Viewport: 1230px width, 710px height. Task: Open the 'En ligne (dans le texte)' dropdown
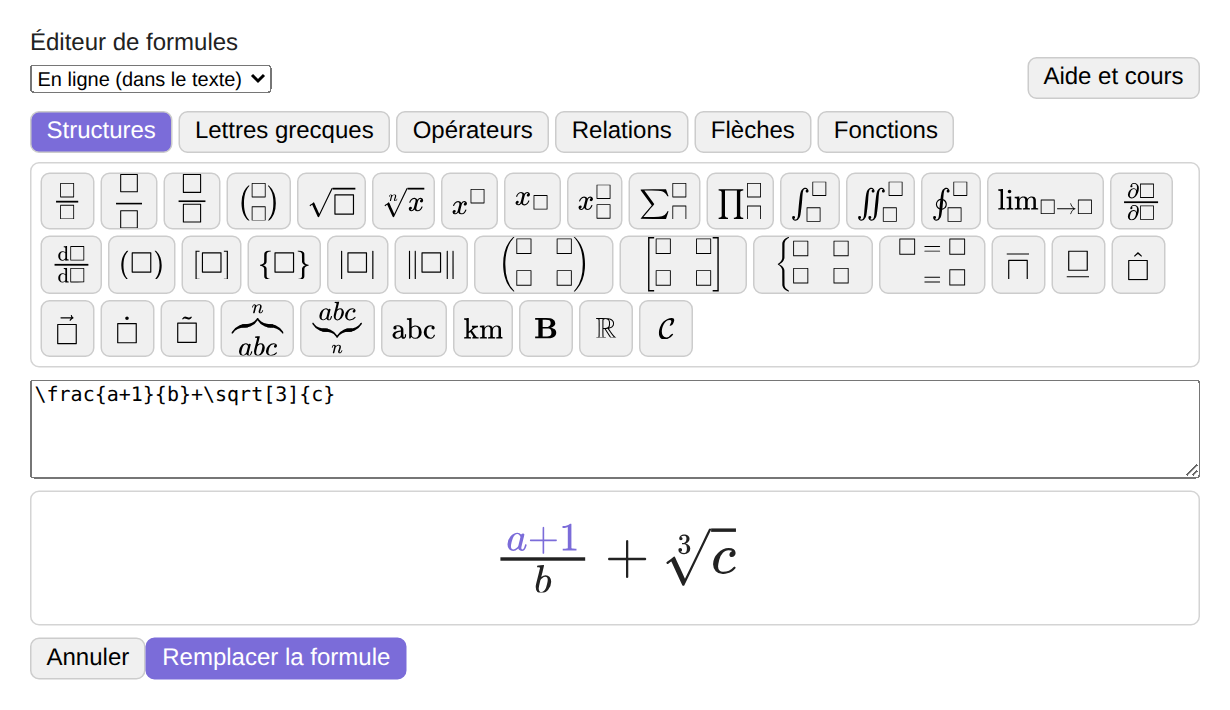(x=151, y=79)
